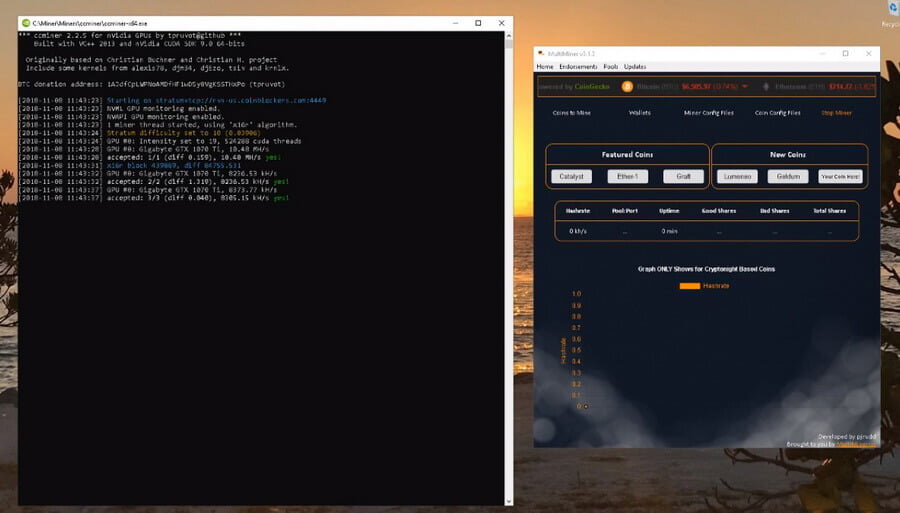
Task: Click the Good Shares column header
Action: point(719,211)
